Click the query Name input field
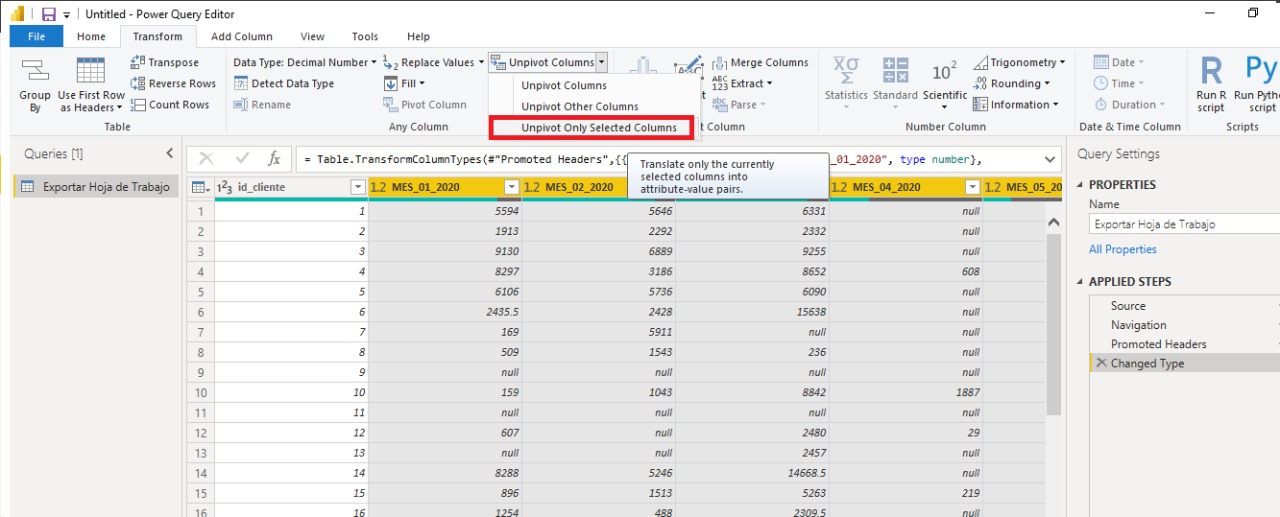 (1184, 225)
